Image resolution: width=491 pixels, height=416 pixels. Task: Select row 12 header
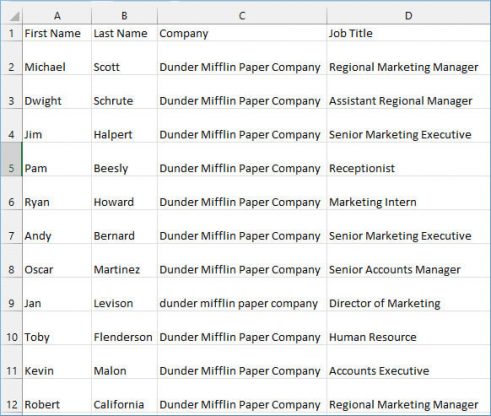(11, 396)
